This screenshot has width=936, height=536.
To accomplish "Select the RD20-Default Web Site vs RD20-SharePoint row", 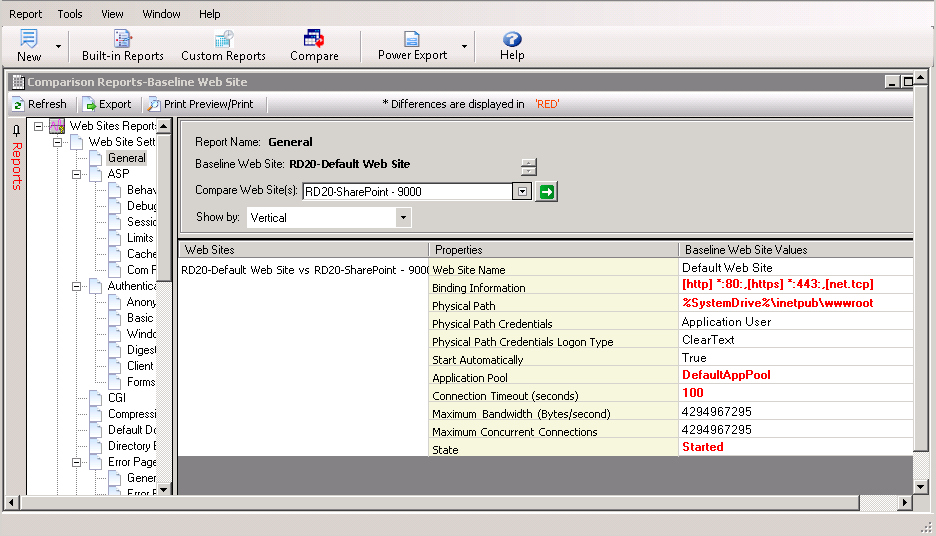I will [304, 270].
